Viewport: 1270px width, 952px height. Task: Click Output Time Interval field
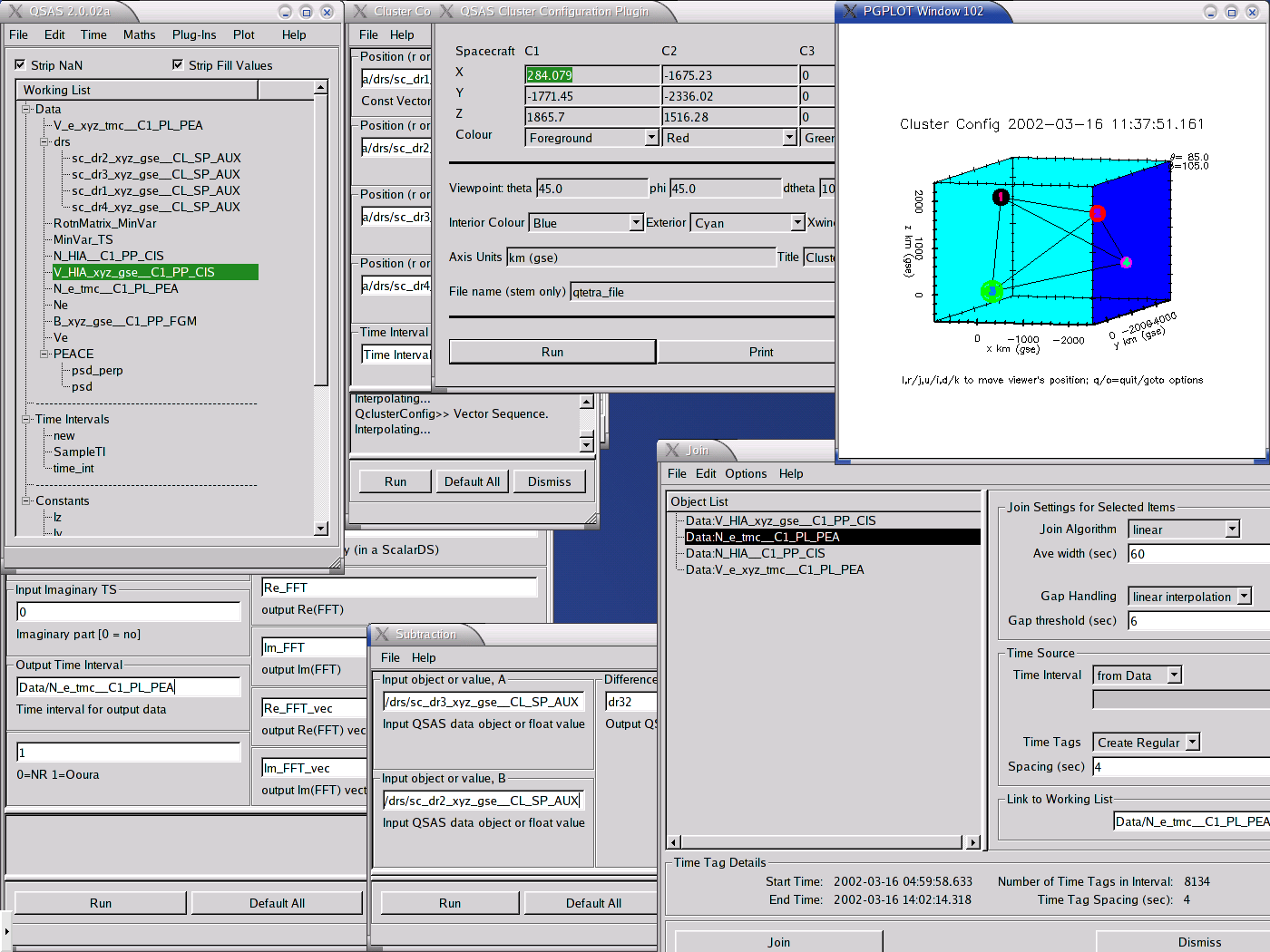tap(128, 687)
